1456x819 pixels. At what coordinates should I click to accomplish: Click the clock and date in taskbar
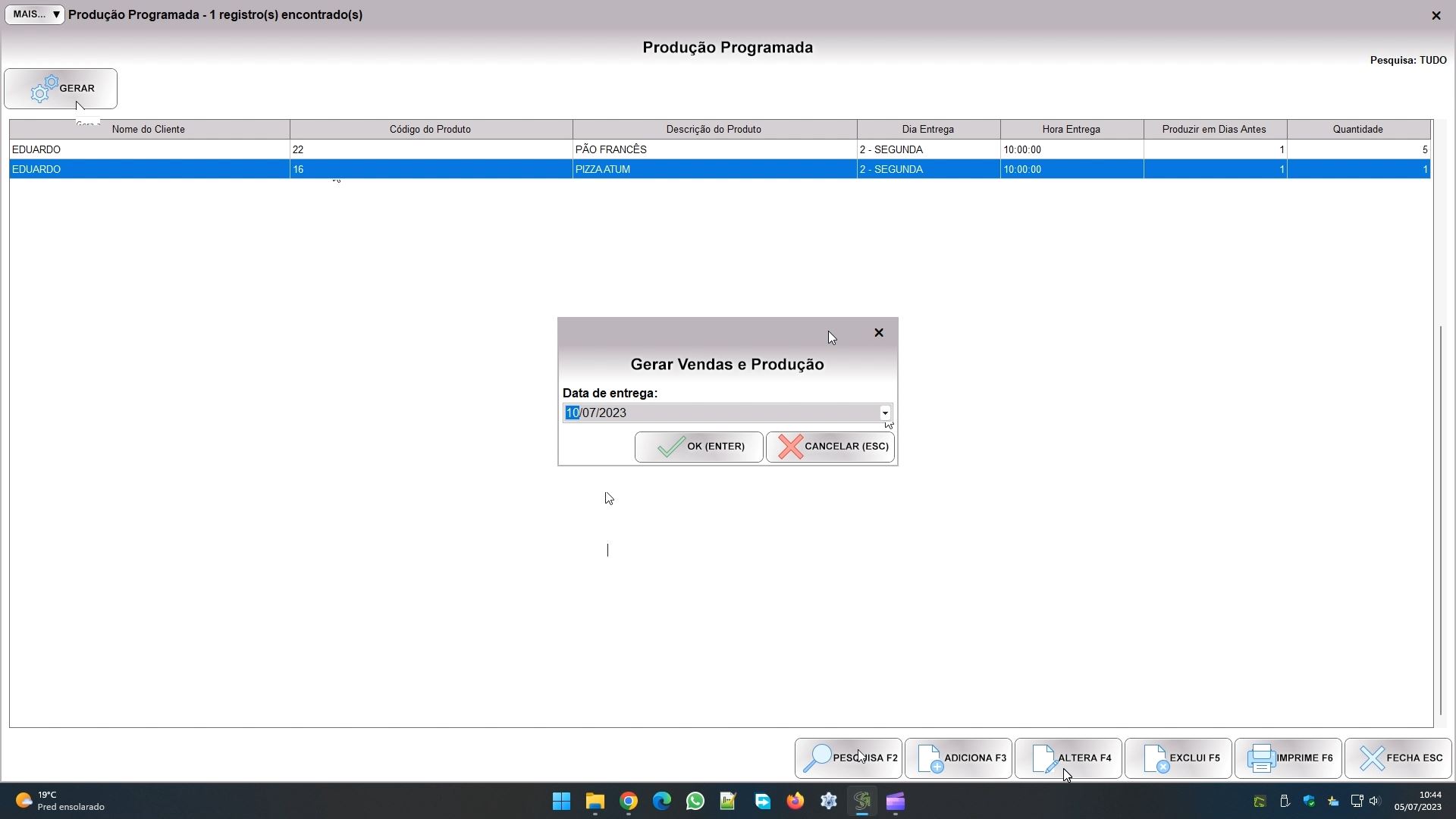click(x=1418, y=802)
